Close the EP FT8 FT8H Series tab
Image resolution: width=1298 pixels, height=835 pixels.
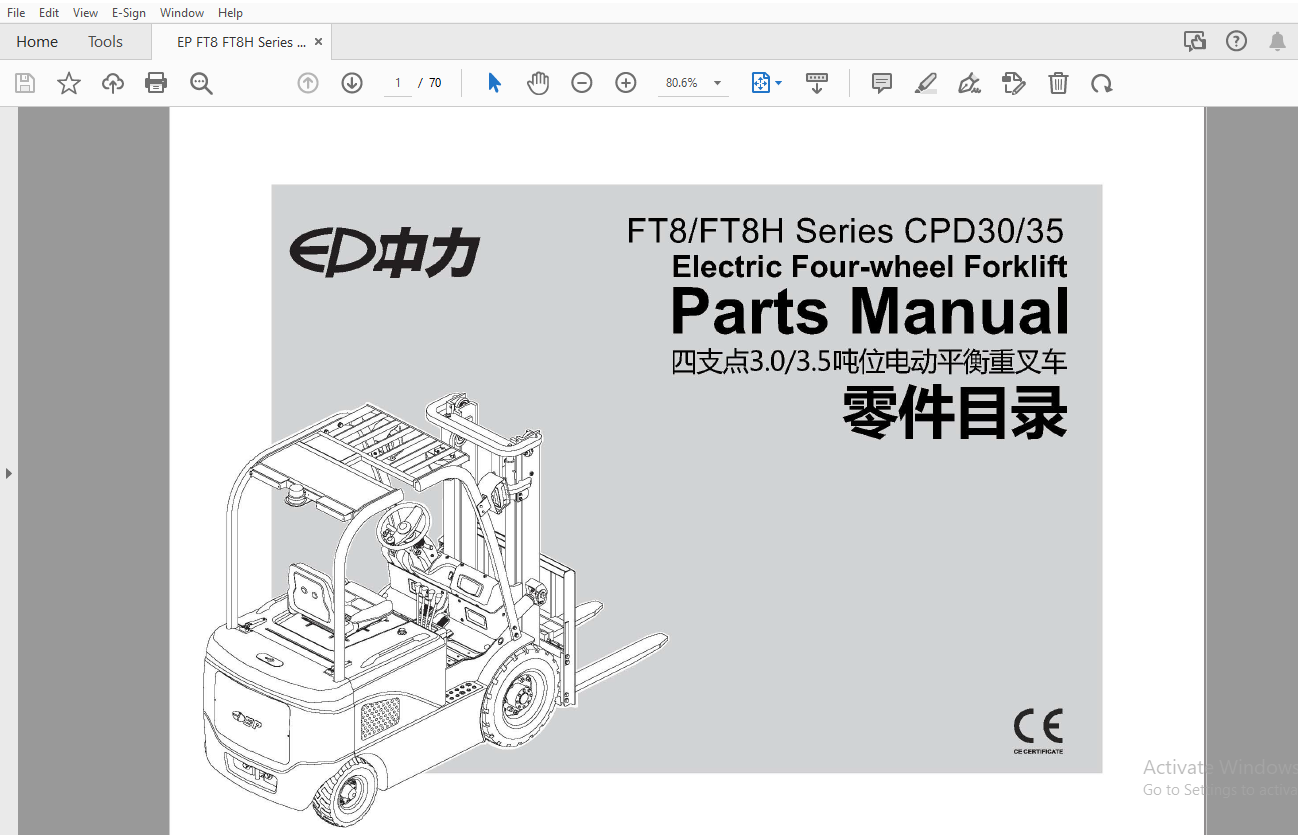point(318,42)
